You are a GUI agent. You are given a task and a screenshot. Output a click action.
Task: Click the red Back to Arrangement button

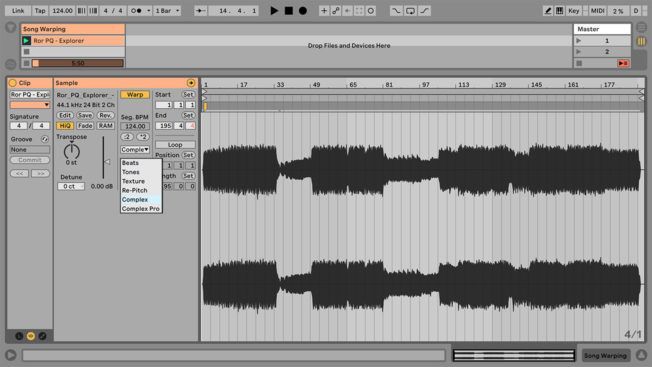[623, 63]
